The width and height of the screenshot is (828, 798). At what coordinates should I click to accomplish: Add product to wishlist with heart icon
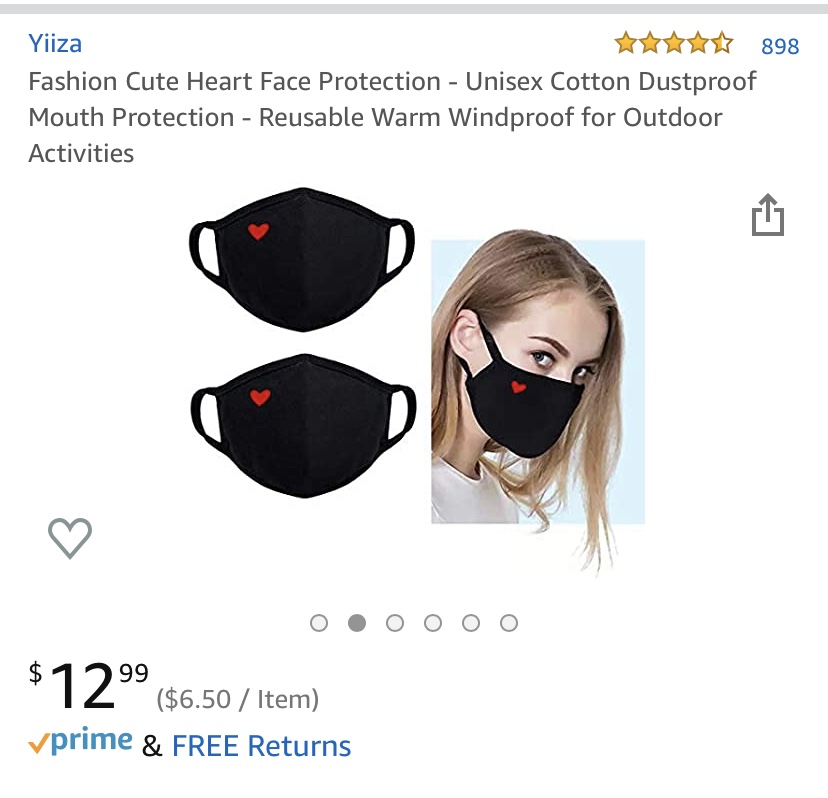click(x=70, y=538)
